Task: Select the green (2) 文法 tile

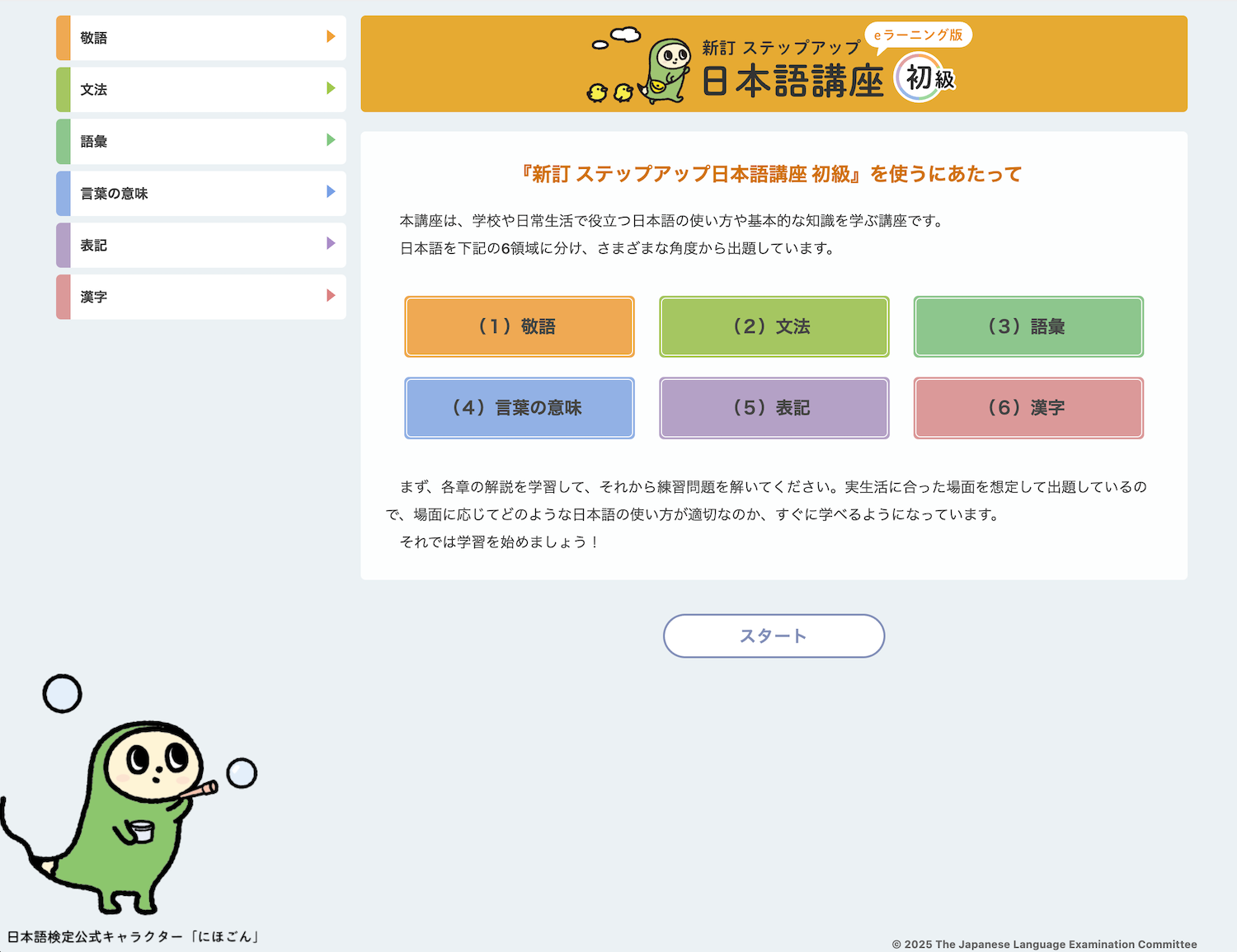Action: pos(774,326)
